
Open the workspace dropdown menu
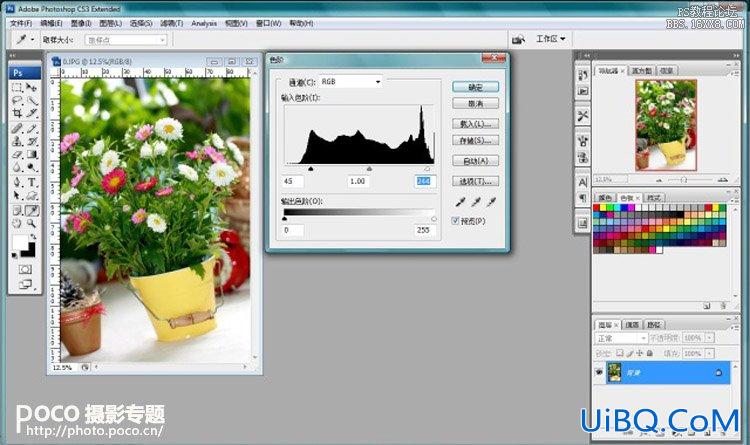551,39
